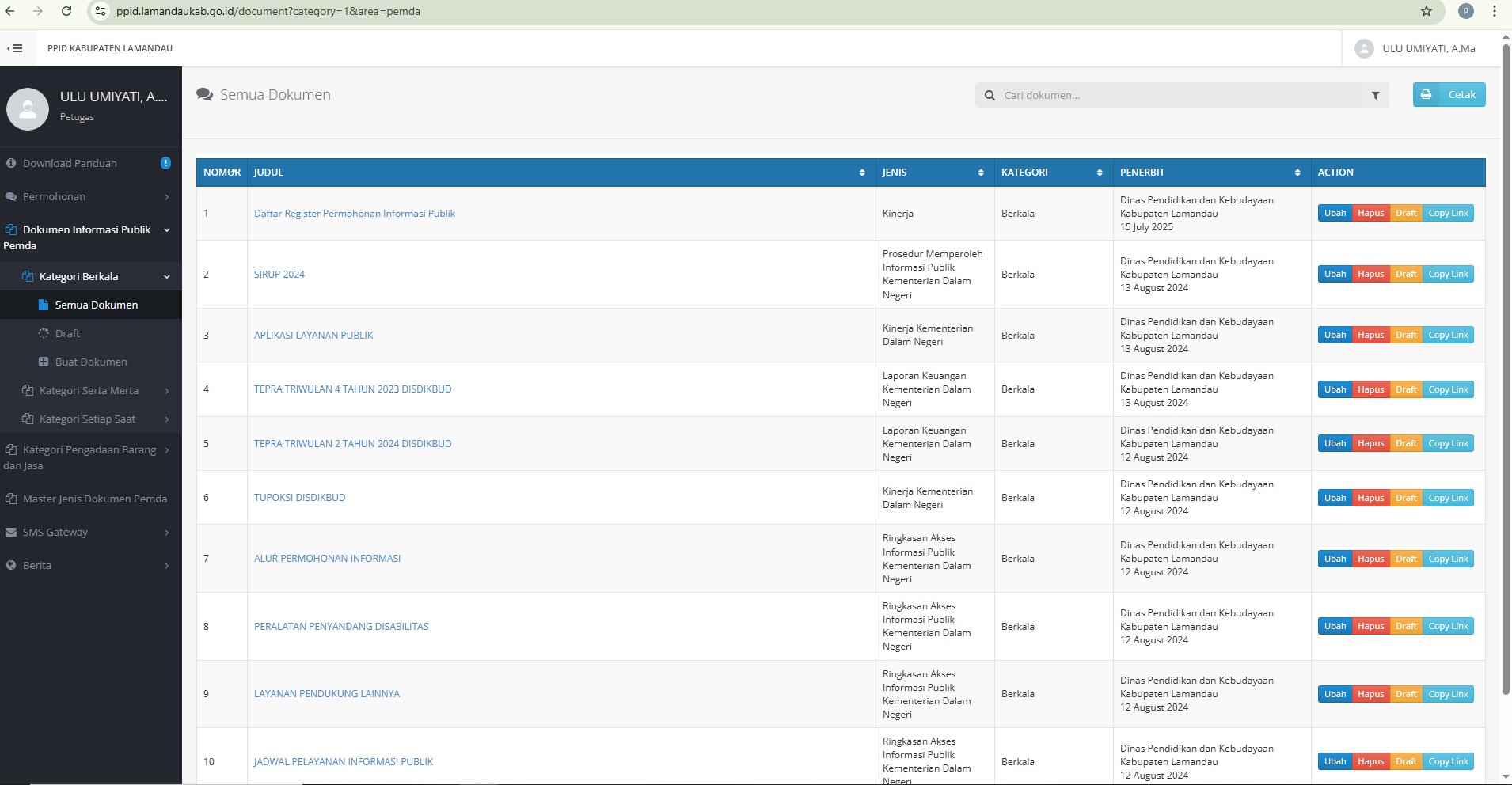Screen dimensions: 1512x785
Task: Click the info badge beside Download Panduan
Action: click(165, 163)
